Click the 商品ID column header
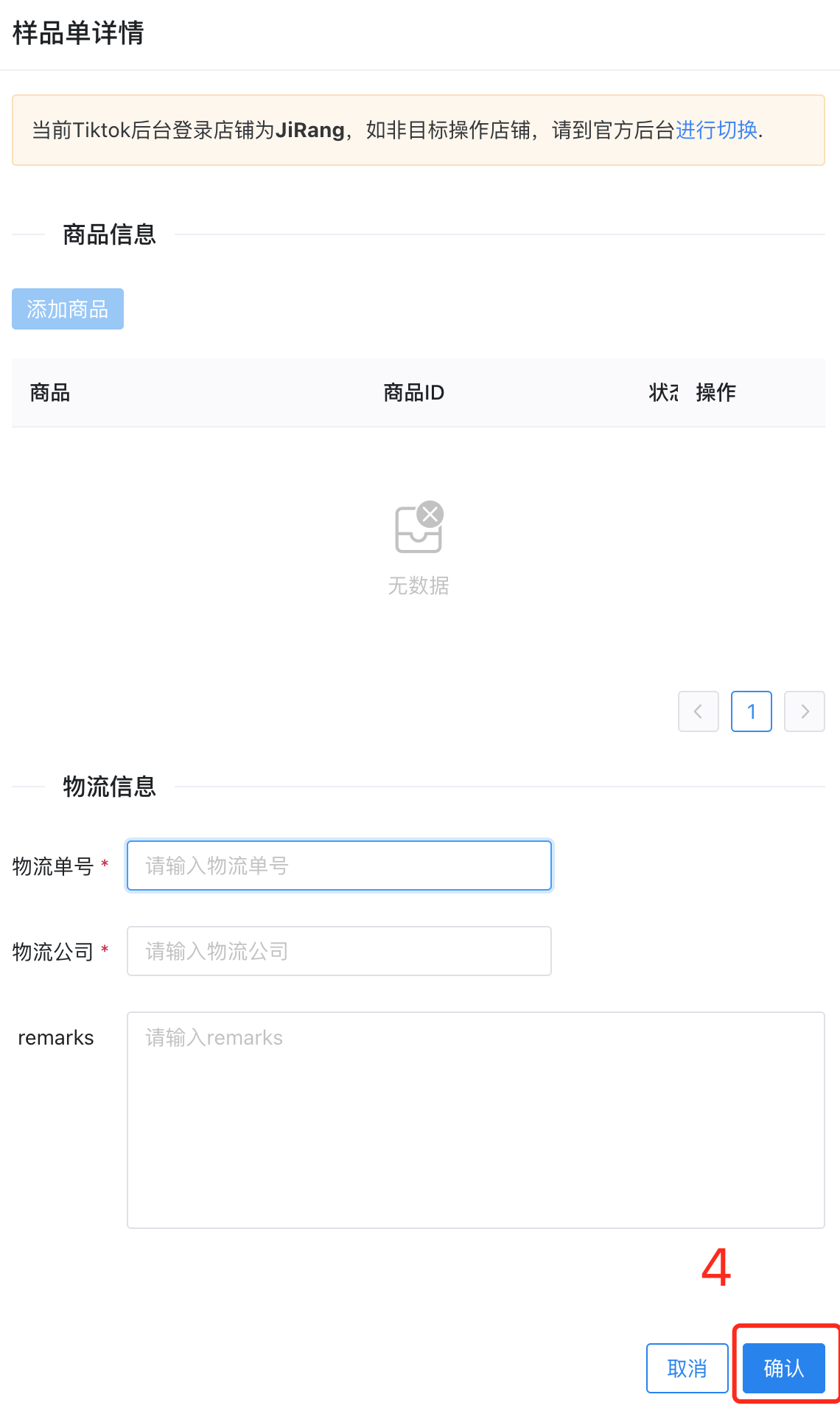The width and height of the screenshot is (840, 1414). pos(413,393)
